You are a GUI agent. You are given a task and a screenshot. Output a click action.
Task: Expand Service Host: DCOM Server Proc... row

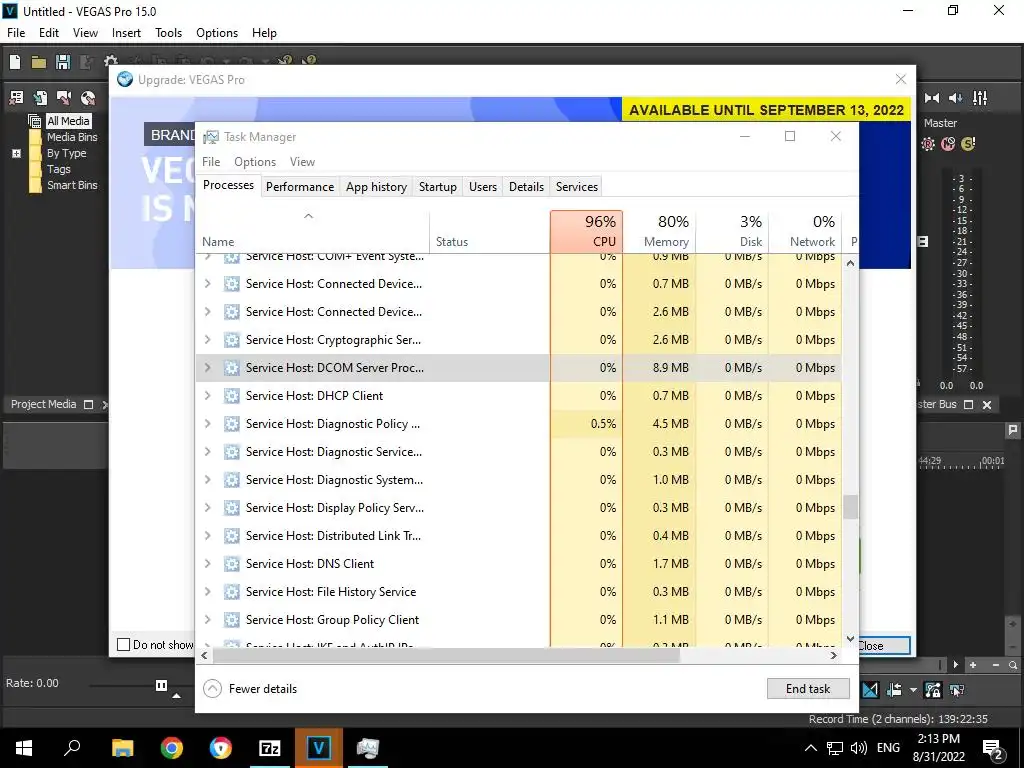207,368
